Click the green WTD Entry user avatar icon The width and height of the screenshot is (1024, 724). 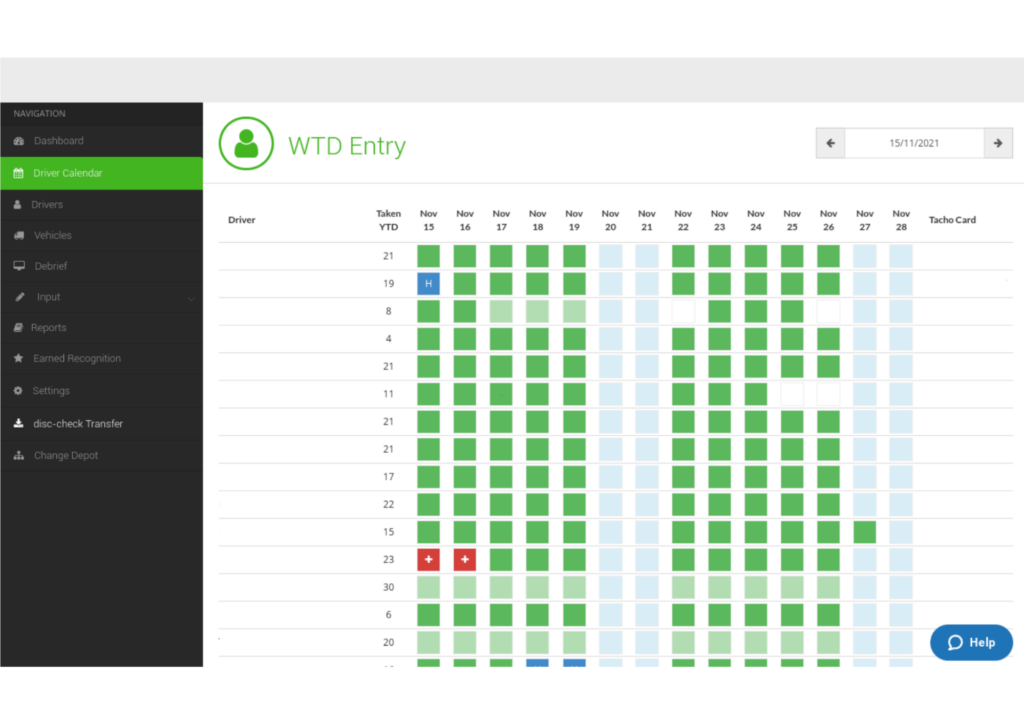click(246, 144)
